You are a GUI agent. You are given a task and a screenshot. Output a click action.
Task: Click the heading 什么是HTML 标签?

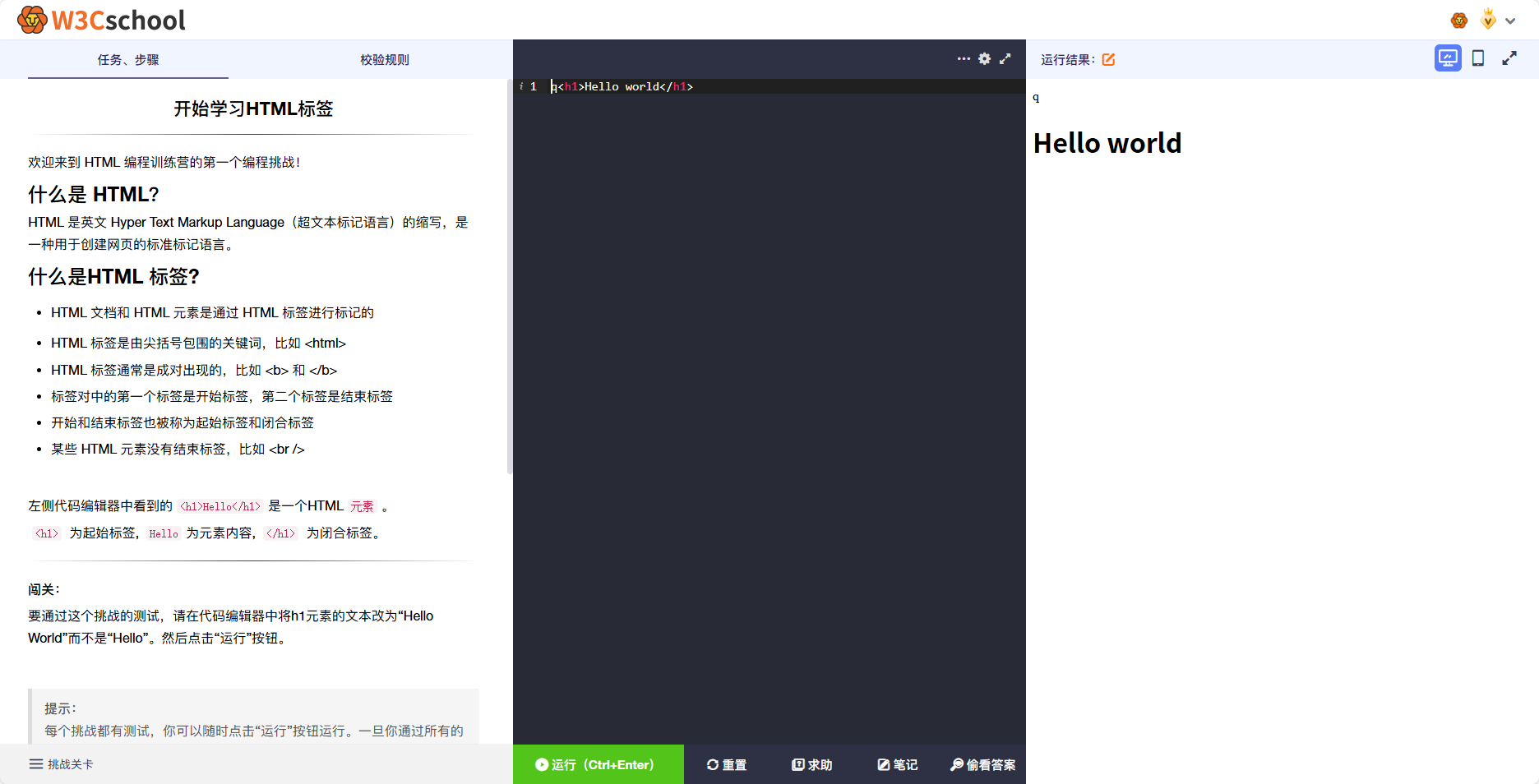pyautogui.click(x=113, y=276)
